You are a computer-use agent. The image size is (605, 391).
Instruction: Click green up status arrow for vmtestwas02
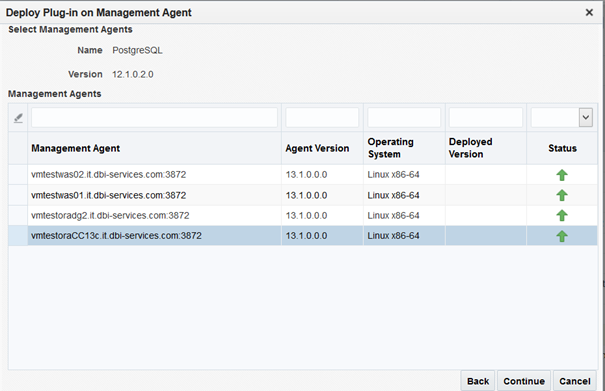(x=562, y=175)
